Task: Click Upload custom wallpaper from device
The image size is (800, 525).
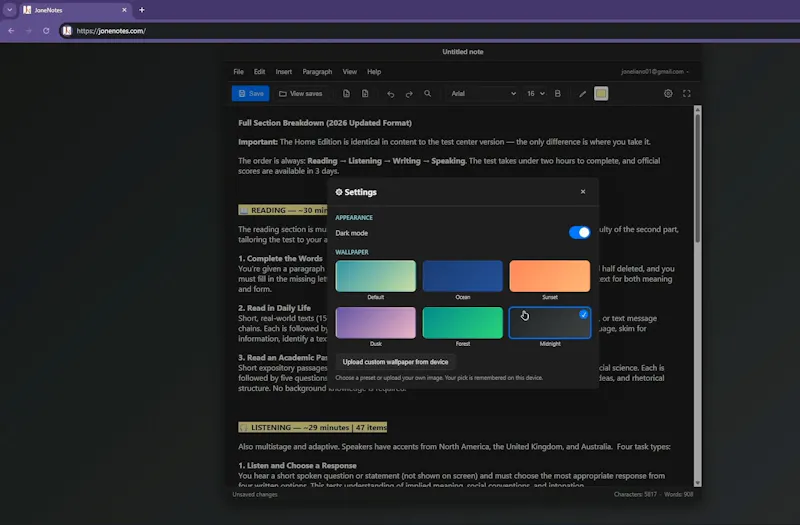Action: [395, 362]
